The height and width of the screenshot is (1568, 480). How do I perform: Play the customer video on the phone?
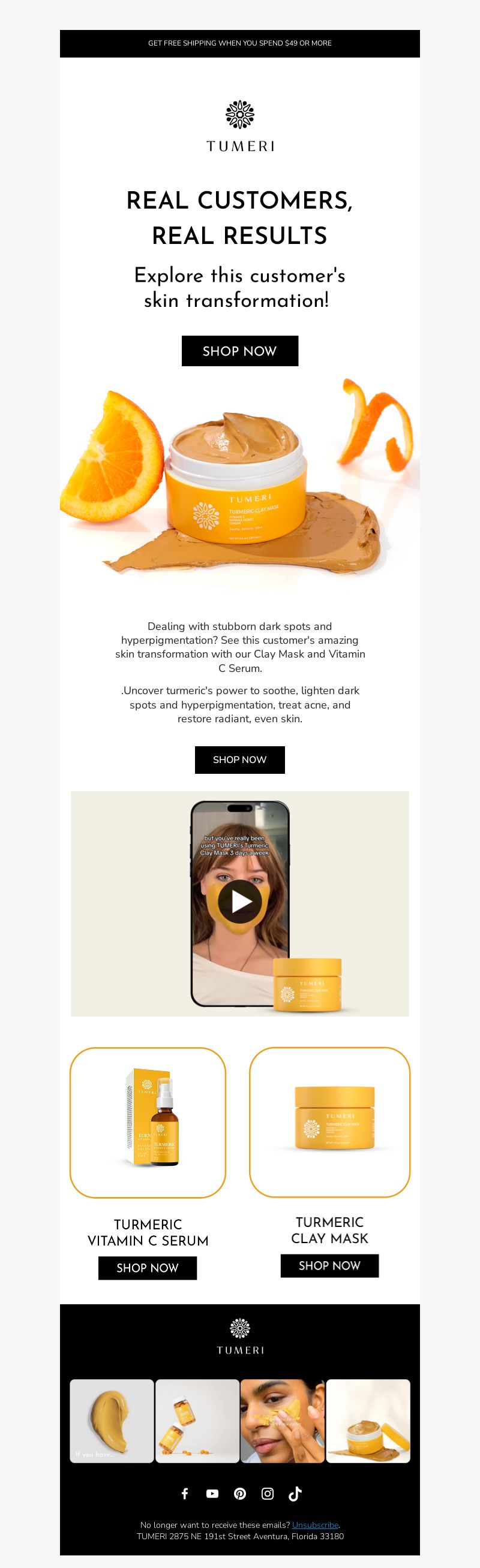pos(240,901)
